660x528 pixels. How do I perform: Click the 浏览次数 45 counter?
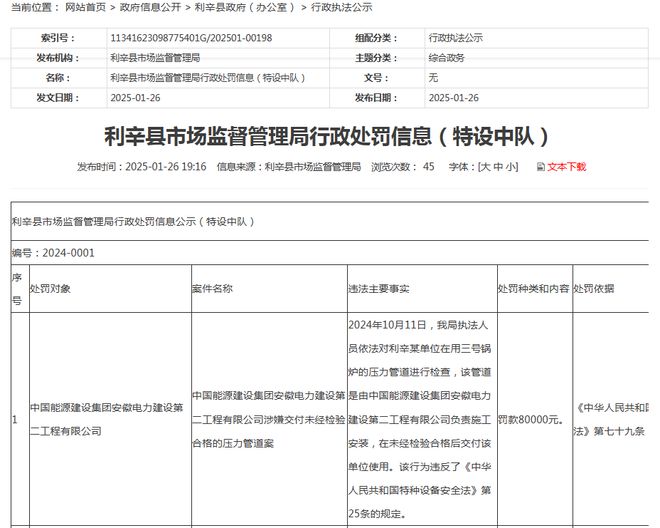pyautogui.click(x=402, y=167)
